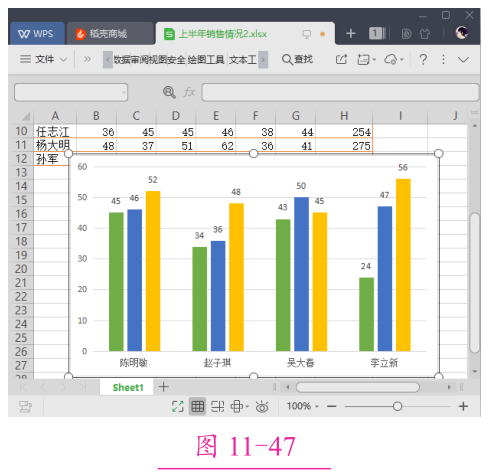
Task: Zoom out with minus button
Action: coord(332,406)
